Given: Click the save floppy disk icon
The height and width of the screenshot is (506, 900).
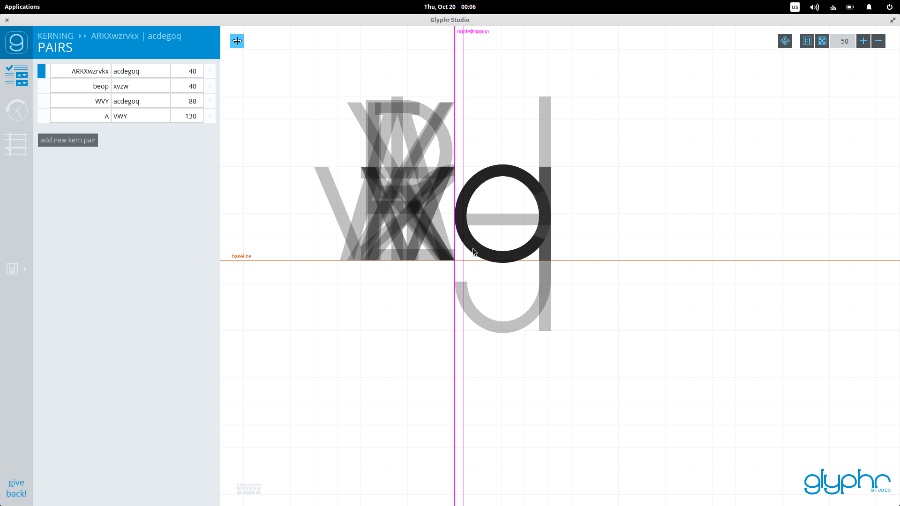Looking at the screenshot, I should click(x=12, y=269).
